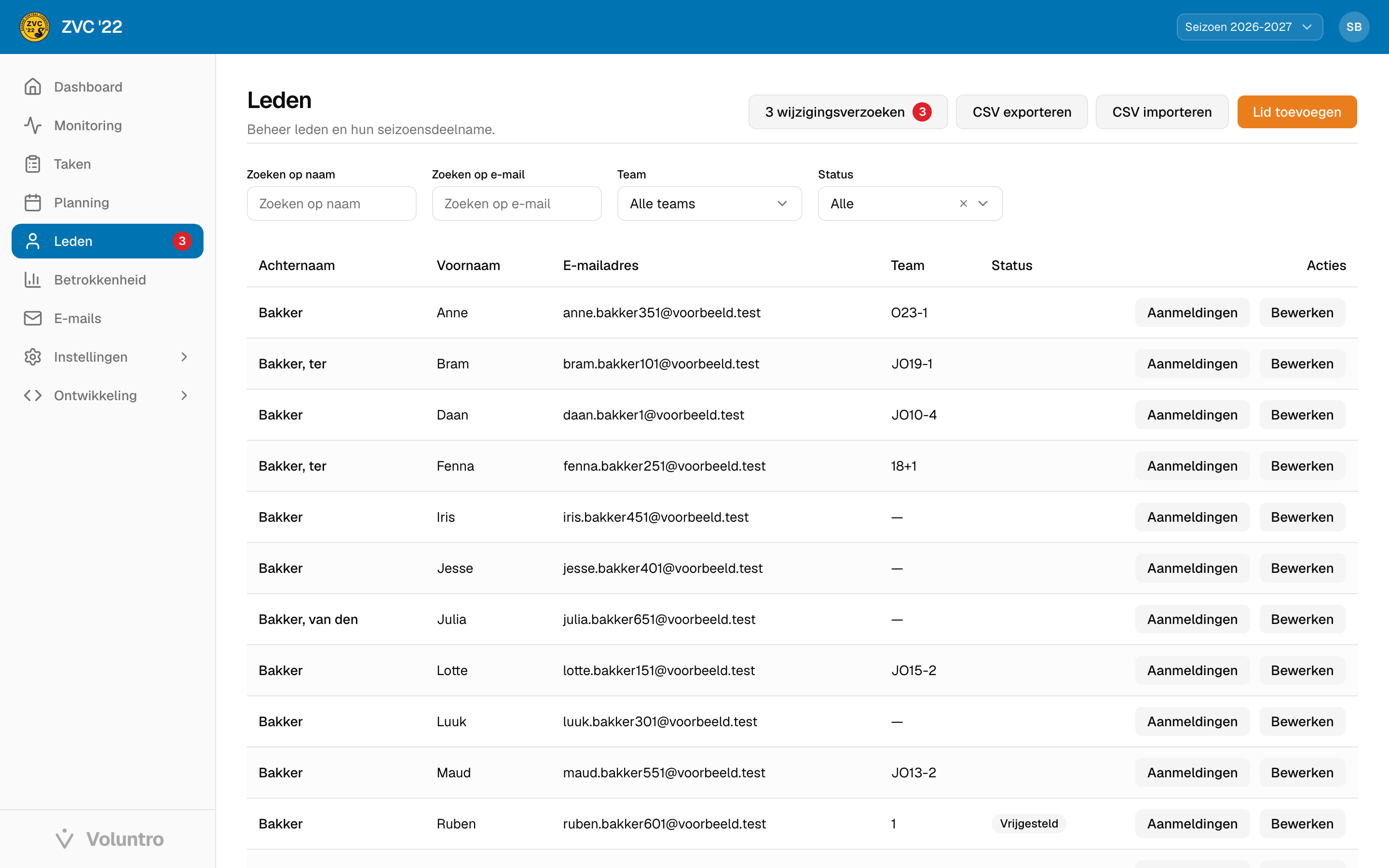Click the ZVC '22 title text
Screen dimensions: 1389x868
[x=92, y=27]
